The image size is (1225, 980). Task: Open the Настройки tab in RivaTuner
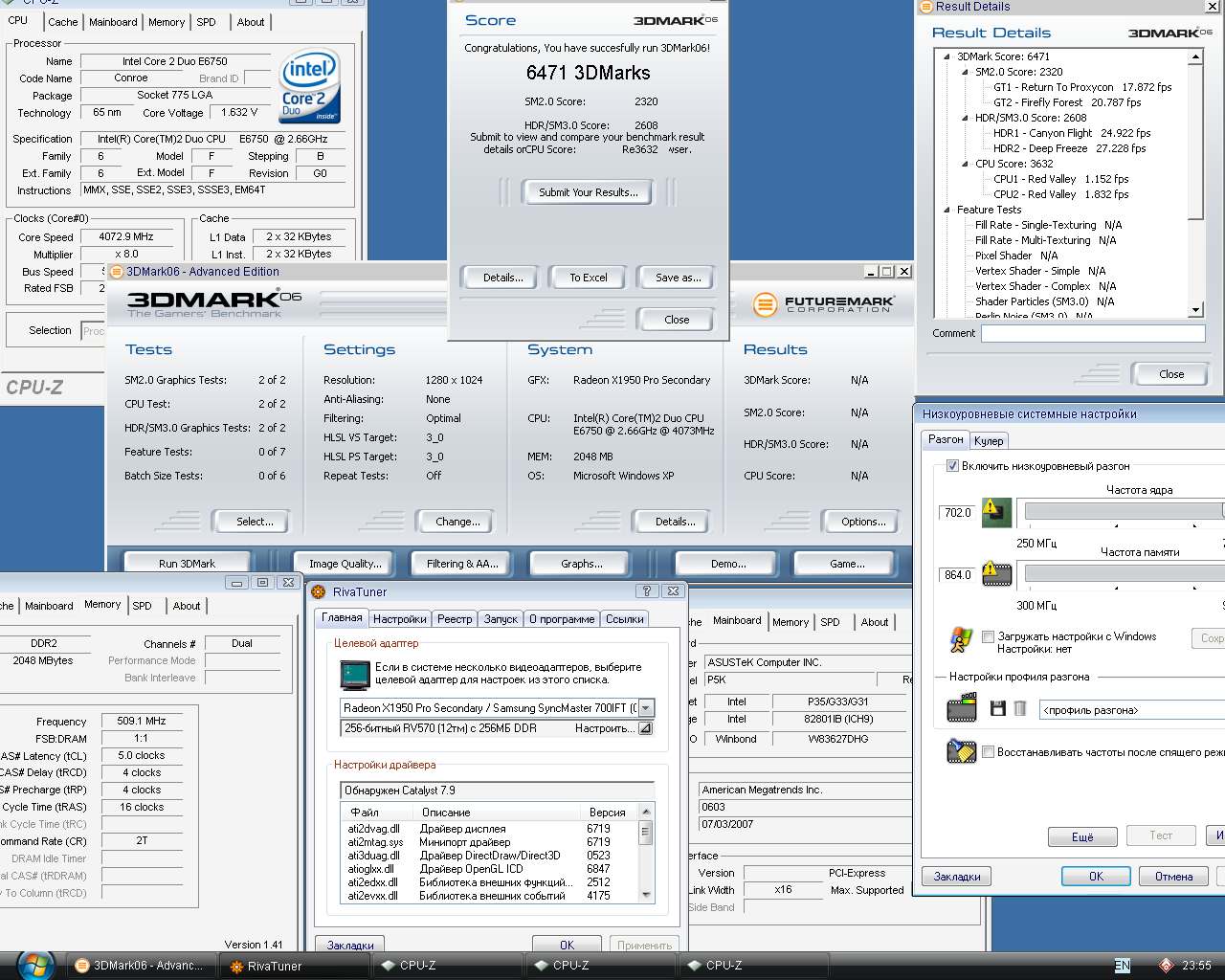(x=400, y=619)
